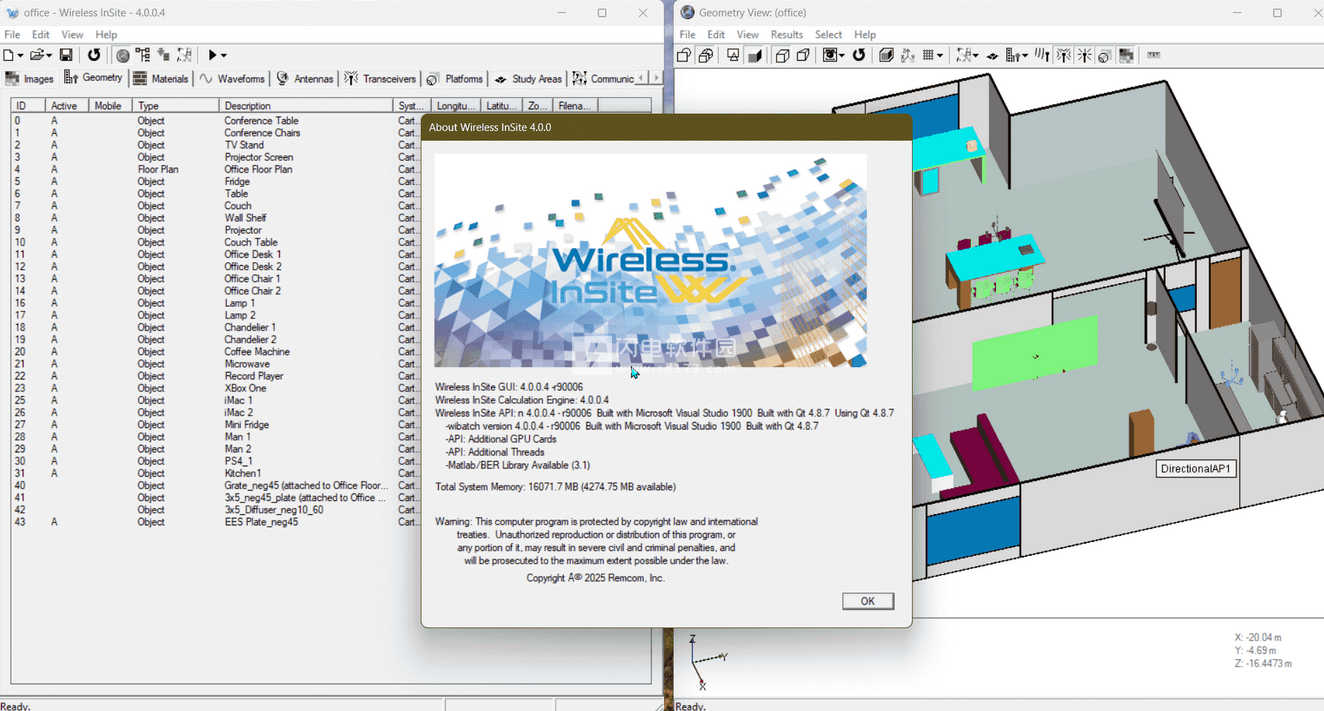This screenshot has height=711, width=1324.
Task: Select the Coffee Machine row in list
Action: click(257, 352)
